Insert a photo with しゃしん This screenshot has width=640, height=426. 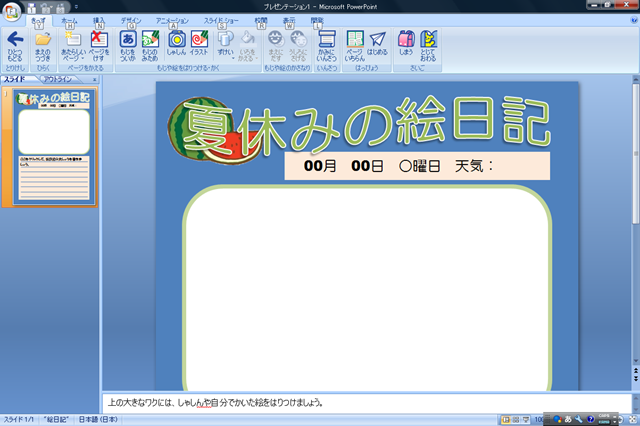(176, 43)
